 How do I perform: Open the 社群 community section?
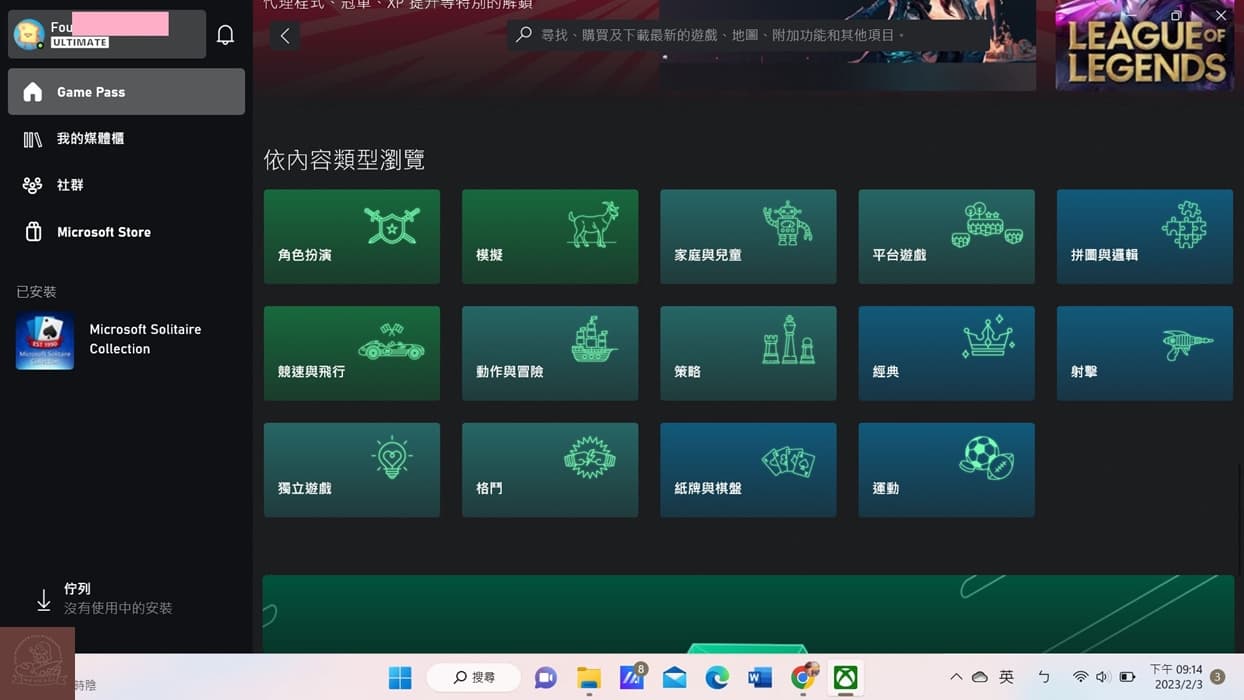point(72,185)
